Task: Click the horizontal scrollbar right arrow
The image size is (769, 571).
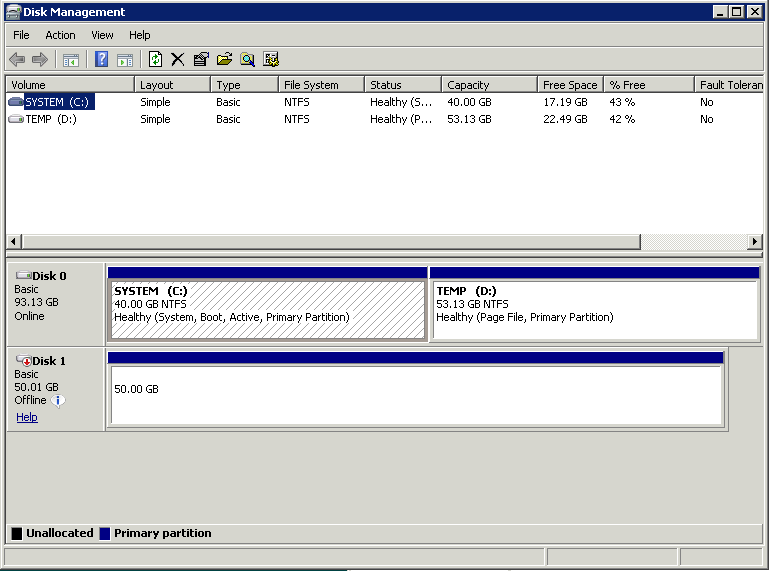Action: 755,241
